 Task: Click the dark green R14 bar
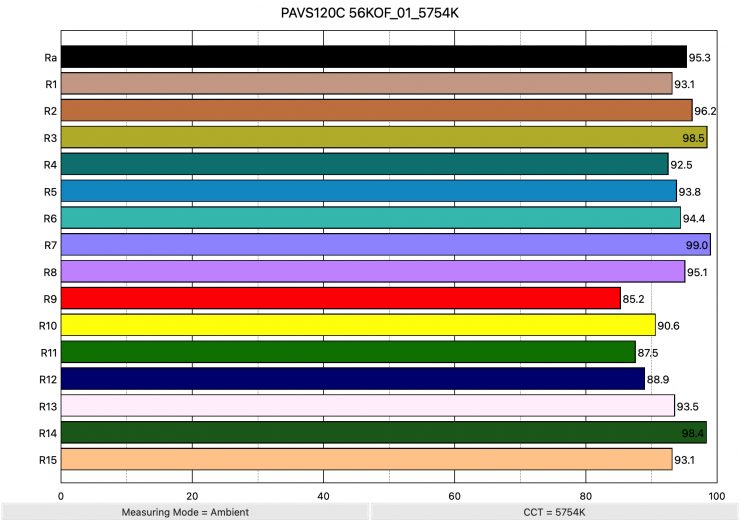coord(384,432)
